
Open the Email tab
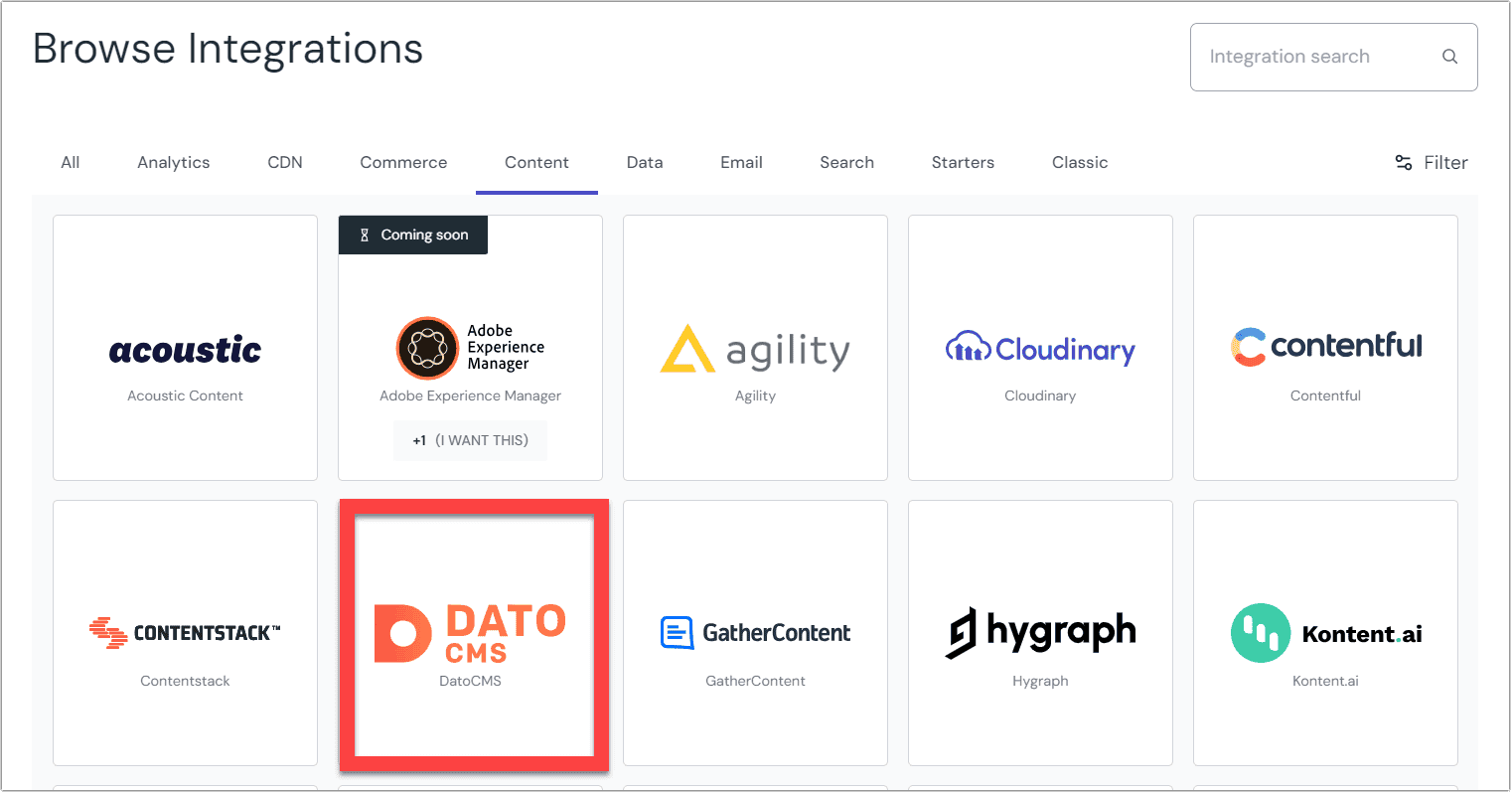click(741, 163)
